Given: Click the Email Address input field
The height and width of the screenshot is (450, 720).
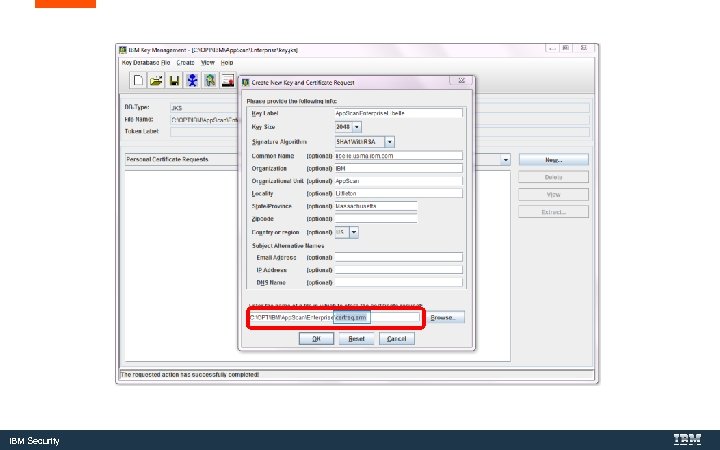Looking at the screenshot, I should coord(399,257).
